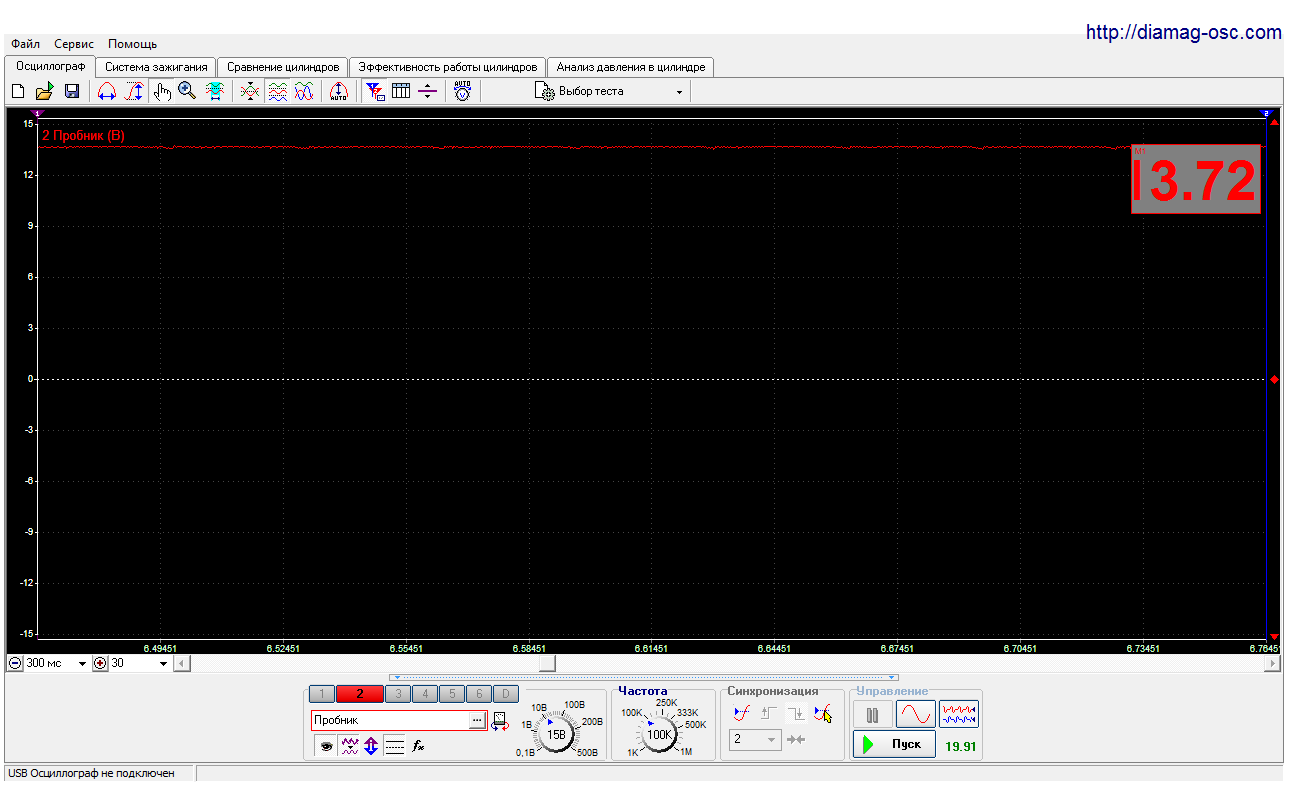Select the sine wave analog mode button
This screenshot has width=1296, height=786.
click(x=916, y=715)
